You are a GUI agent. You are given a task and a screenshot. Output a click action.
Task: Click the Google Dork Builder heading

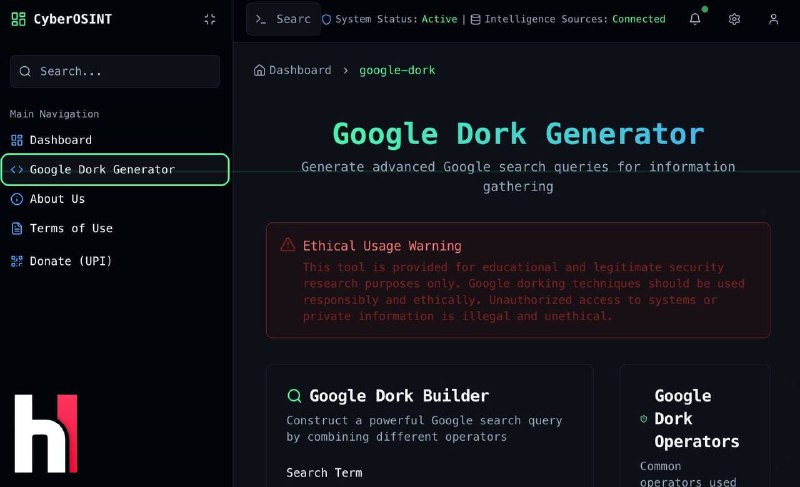click(x=399, y=396)
